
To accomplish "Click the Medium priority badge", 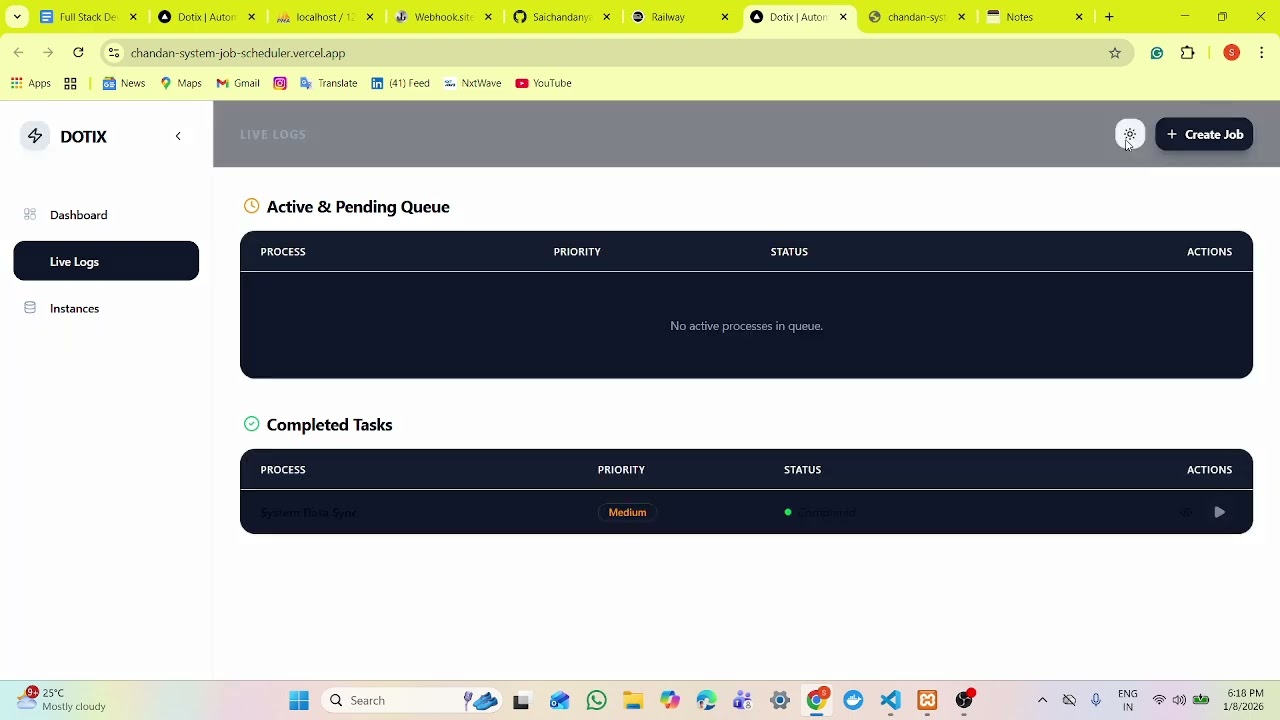I will (x=627, y=512).
